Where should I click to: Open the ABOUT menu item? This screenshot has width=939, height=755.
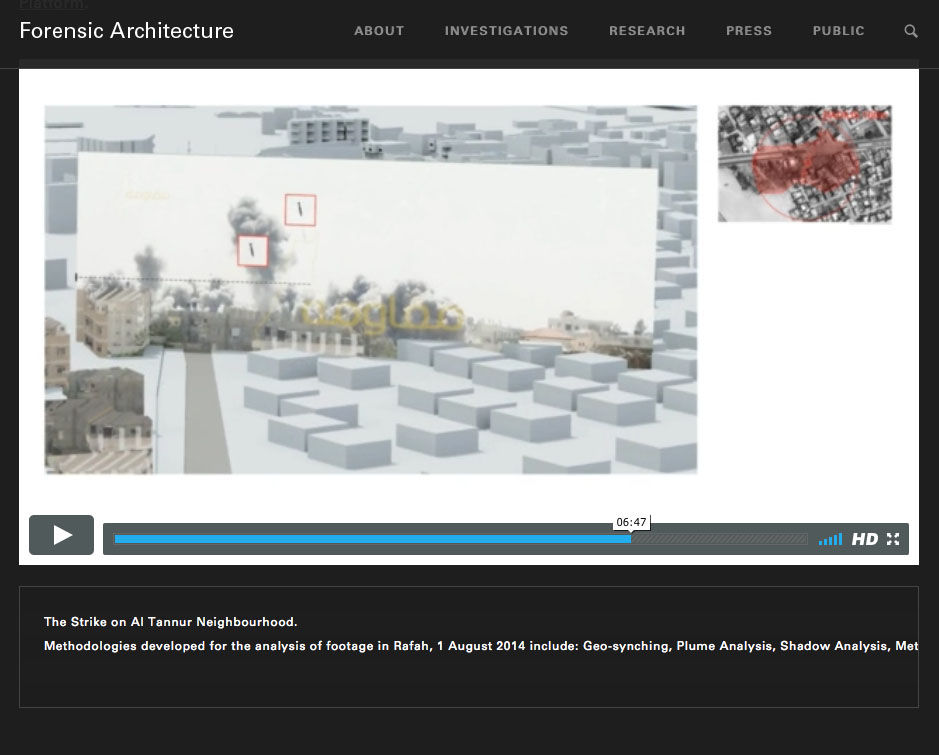(x=379, y=31)
